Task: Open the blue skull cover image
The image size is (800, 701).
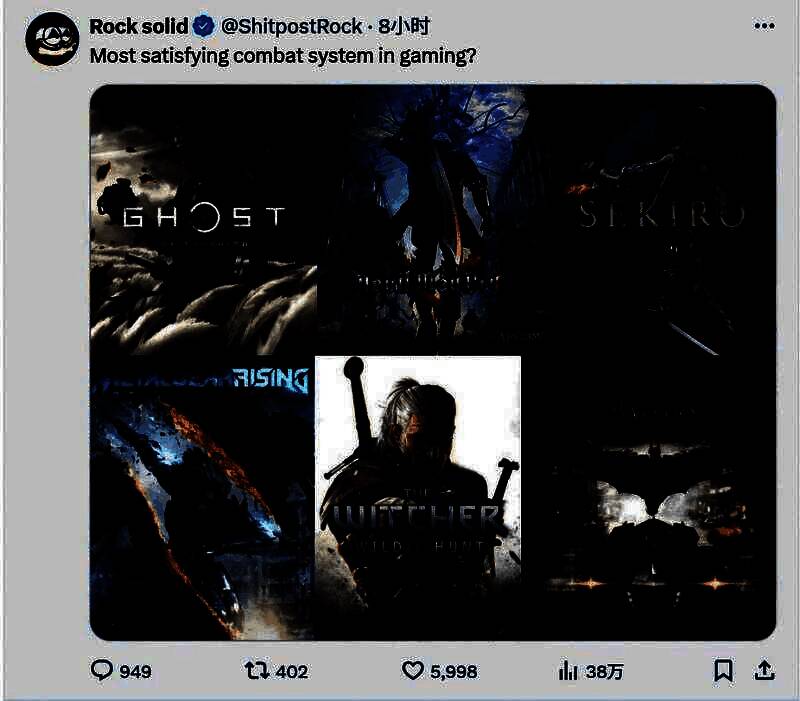Action: point(418,220)
